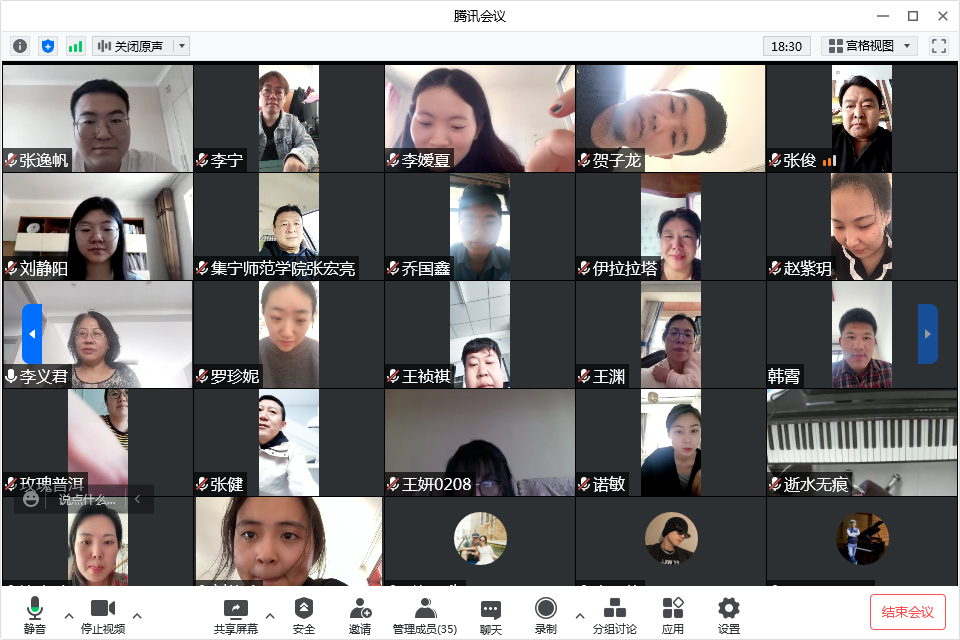This screenshot has width=960, height=640.
Task: Open 设置 settings
Action: click(729, 615)
